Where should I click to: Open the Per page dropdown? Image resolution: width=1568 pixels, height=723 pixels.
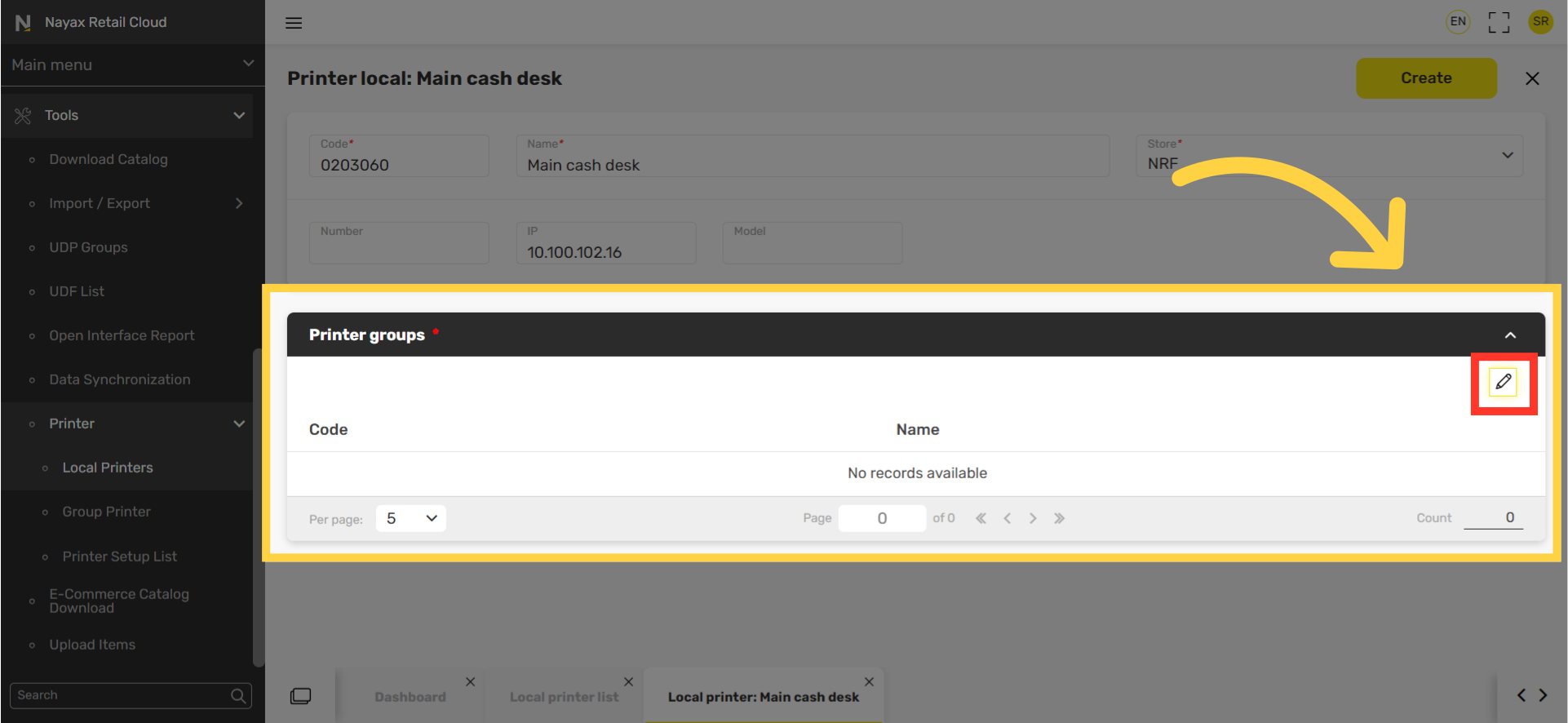tap(410, 518)
